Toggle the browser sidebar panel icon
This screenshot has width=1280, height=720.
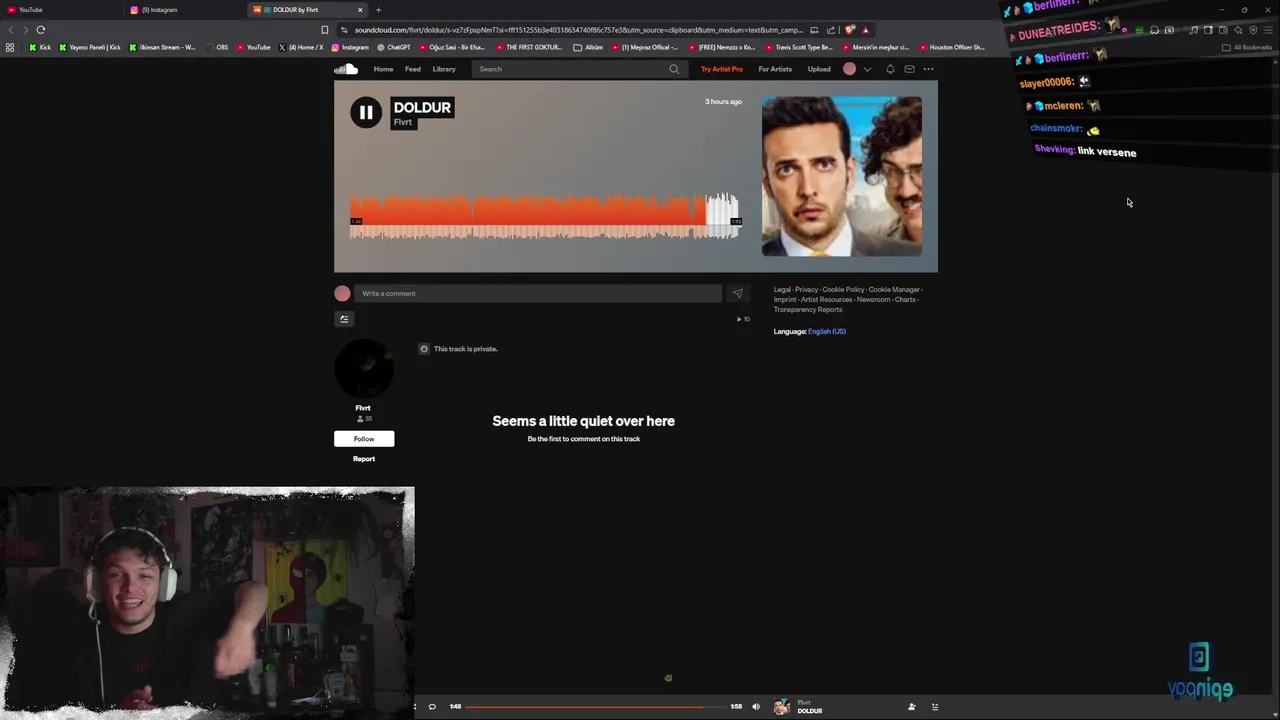click(x=1208, y=30)
